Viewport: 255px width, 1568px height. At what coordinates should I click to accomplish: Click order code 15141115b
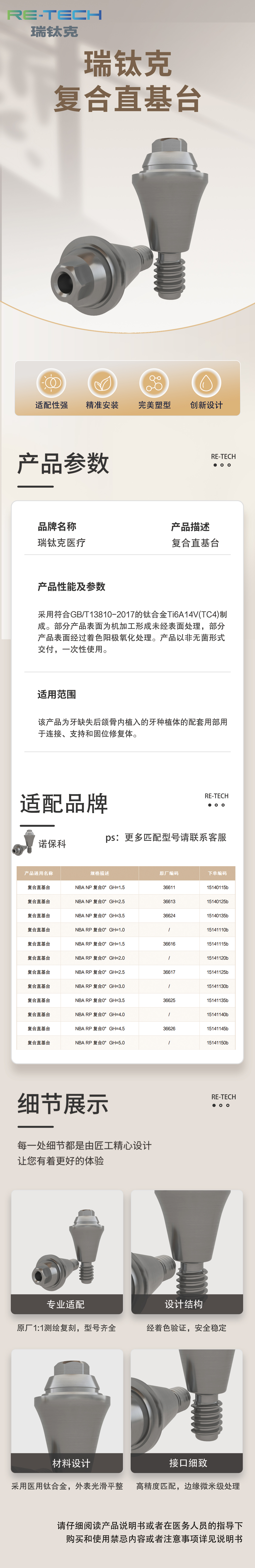point(217,944)
